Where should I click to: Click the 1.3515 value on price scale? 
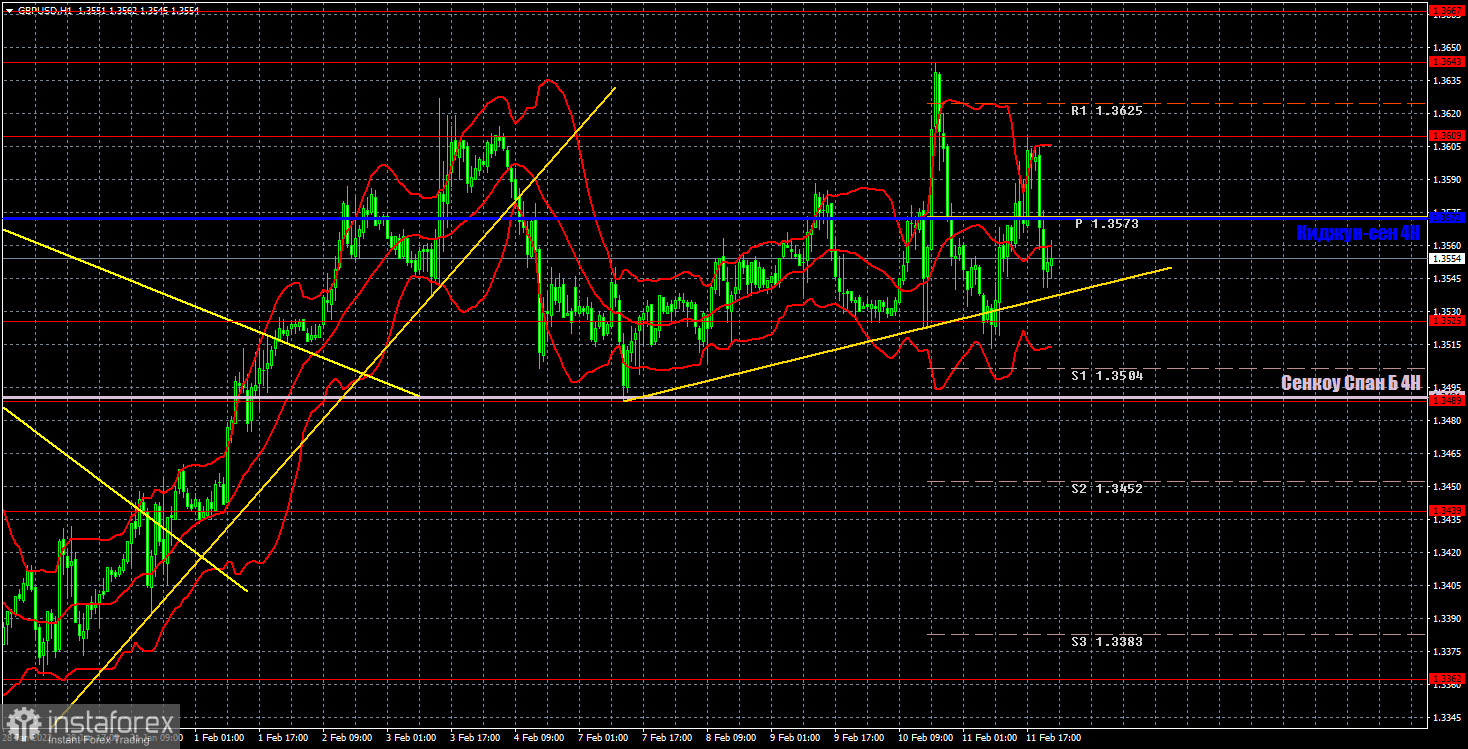[1447, 344]
